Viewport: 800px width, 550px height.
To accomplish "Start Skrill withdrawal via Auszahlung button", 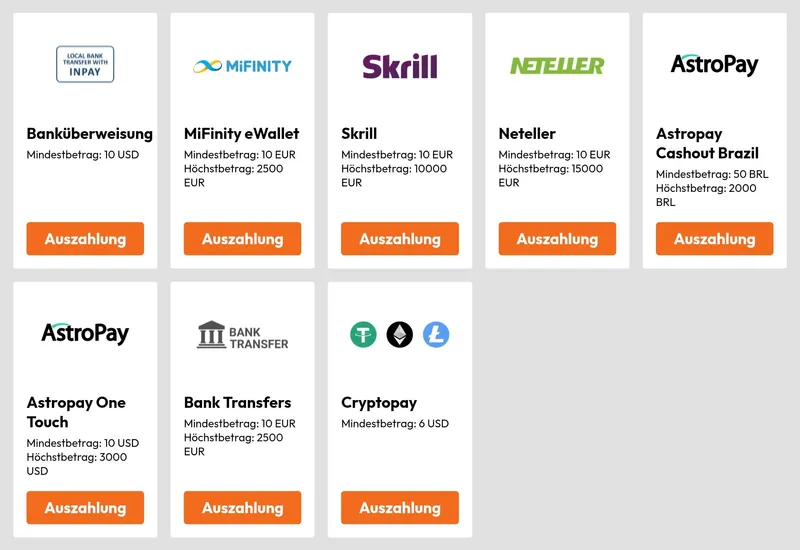I will pyautogui.click(x=400, y=239).
